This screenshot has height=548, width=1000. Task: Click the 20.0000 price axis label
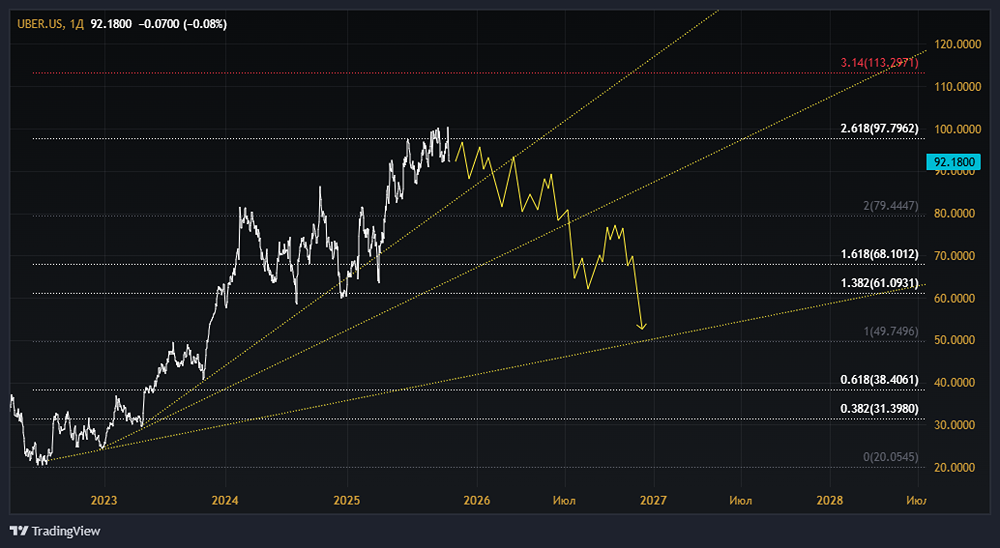coord(955,468)
